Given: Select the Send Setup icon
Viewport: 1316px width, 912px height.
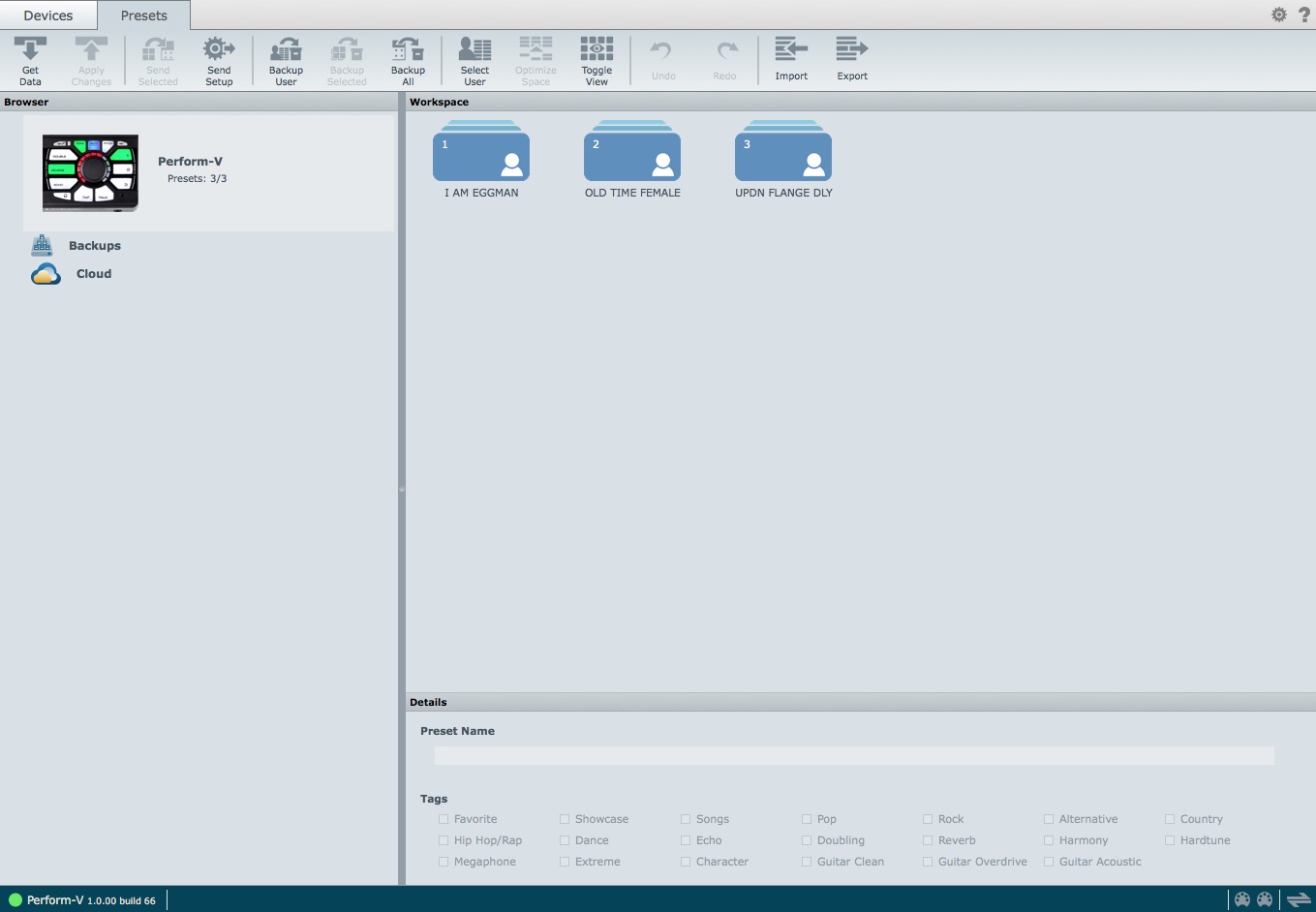Looking at the screenshot, I should pos(219,58).
